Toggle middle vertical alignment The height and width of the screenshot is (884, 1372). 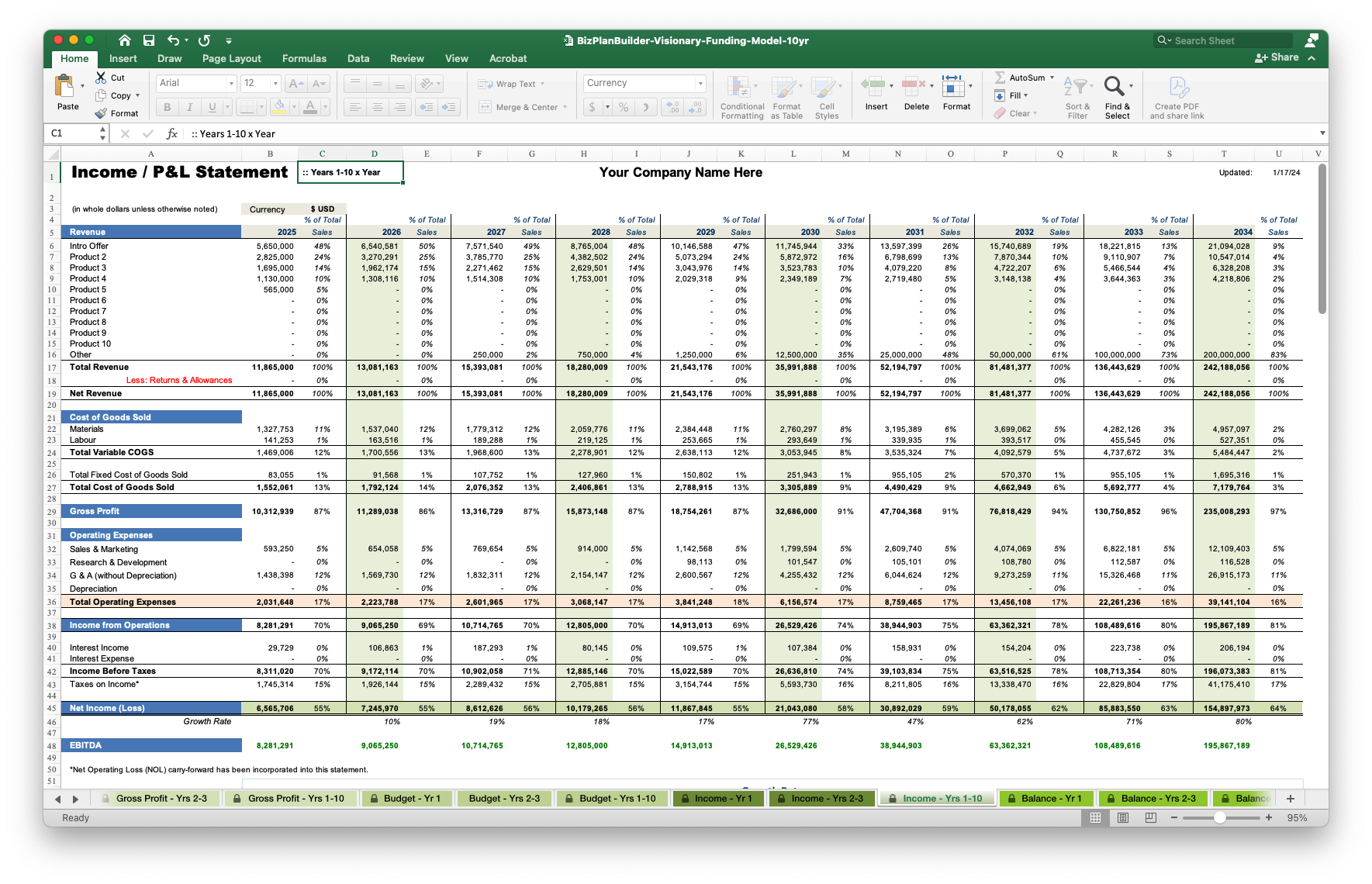[x=377, y=84]
